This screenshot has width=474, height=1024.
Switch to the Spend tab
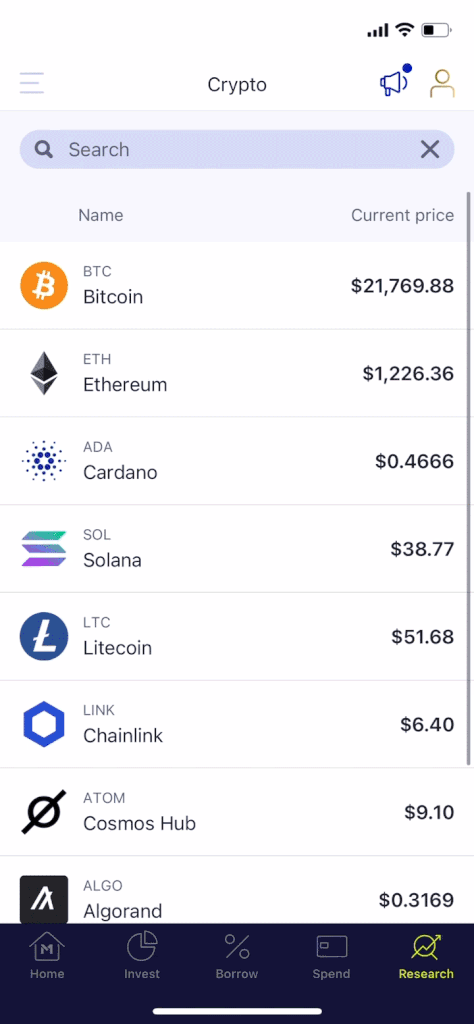click(332, 957)
